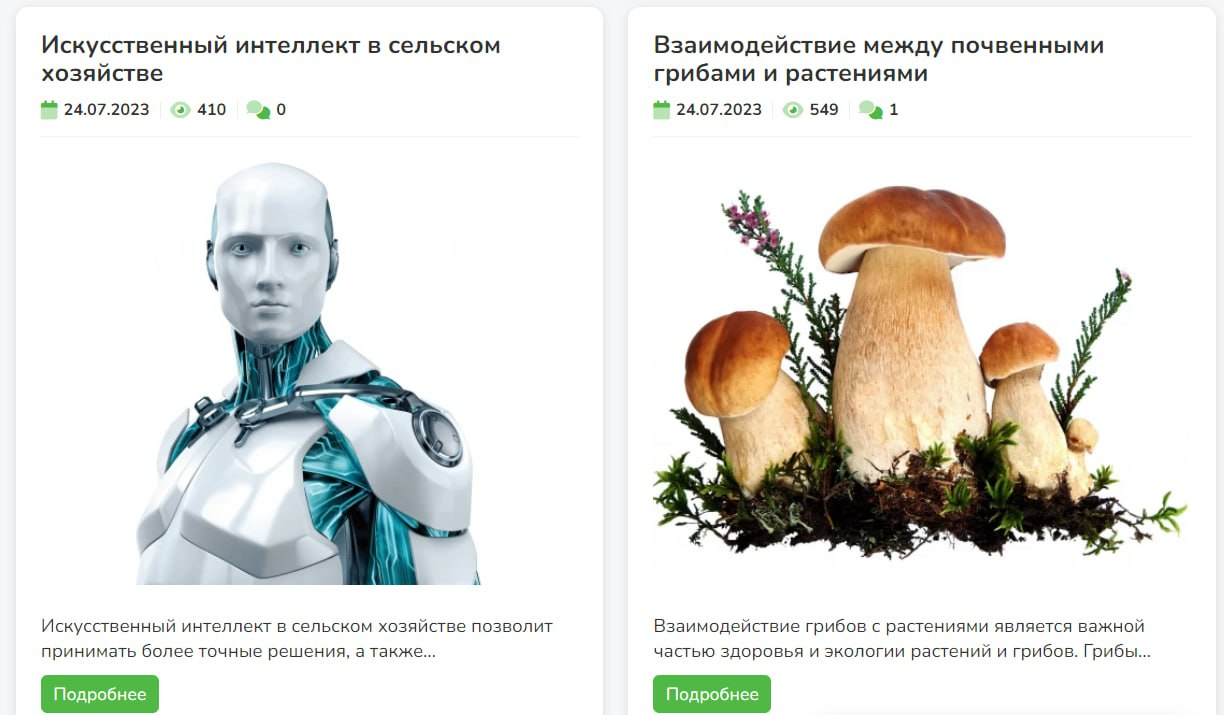Open the artificial intelligence in agriculture article title

point(271,59)
